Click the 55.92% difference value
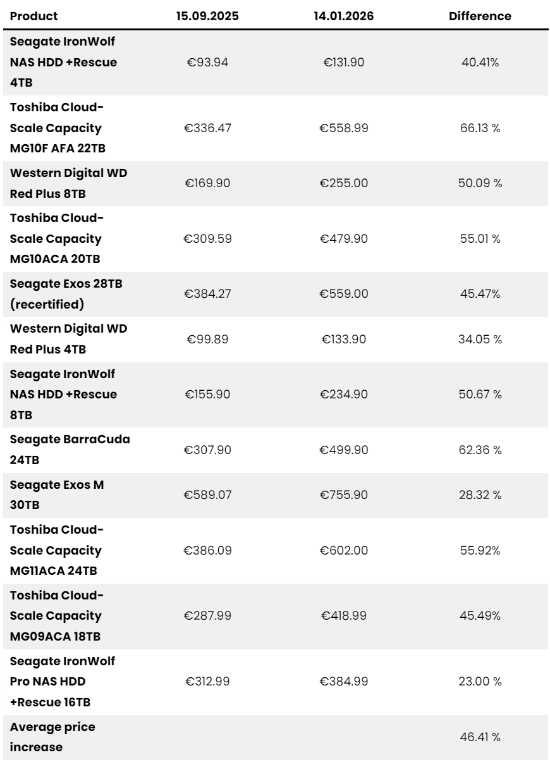This screenshot has height=762, width=550. (x=480, y=551)
